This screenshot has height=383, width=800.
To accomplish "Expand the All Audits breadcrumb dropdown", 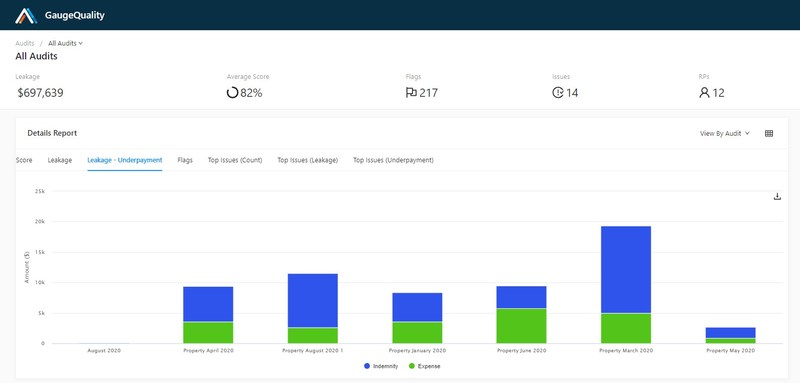I will click(x=65, y=43).
